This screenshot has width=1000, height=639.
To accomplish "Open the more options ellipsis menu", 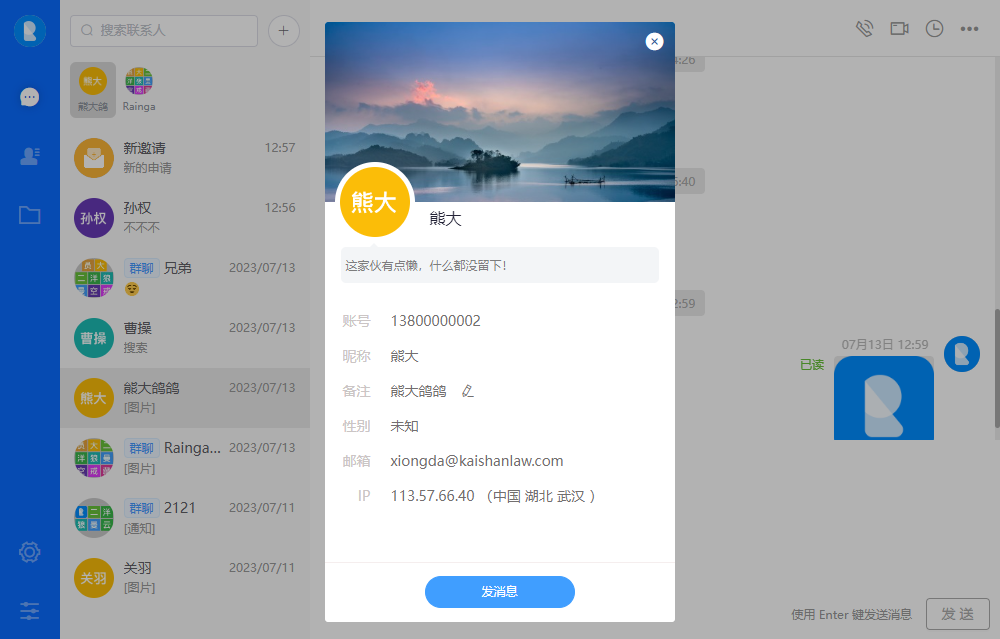I will point(969,28).
